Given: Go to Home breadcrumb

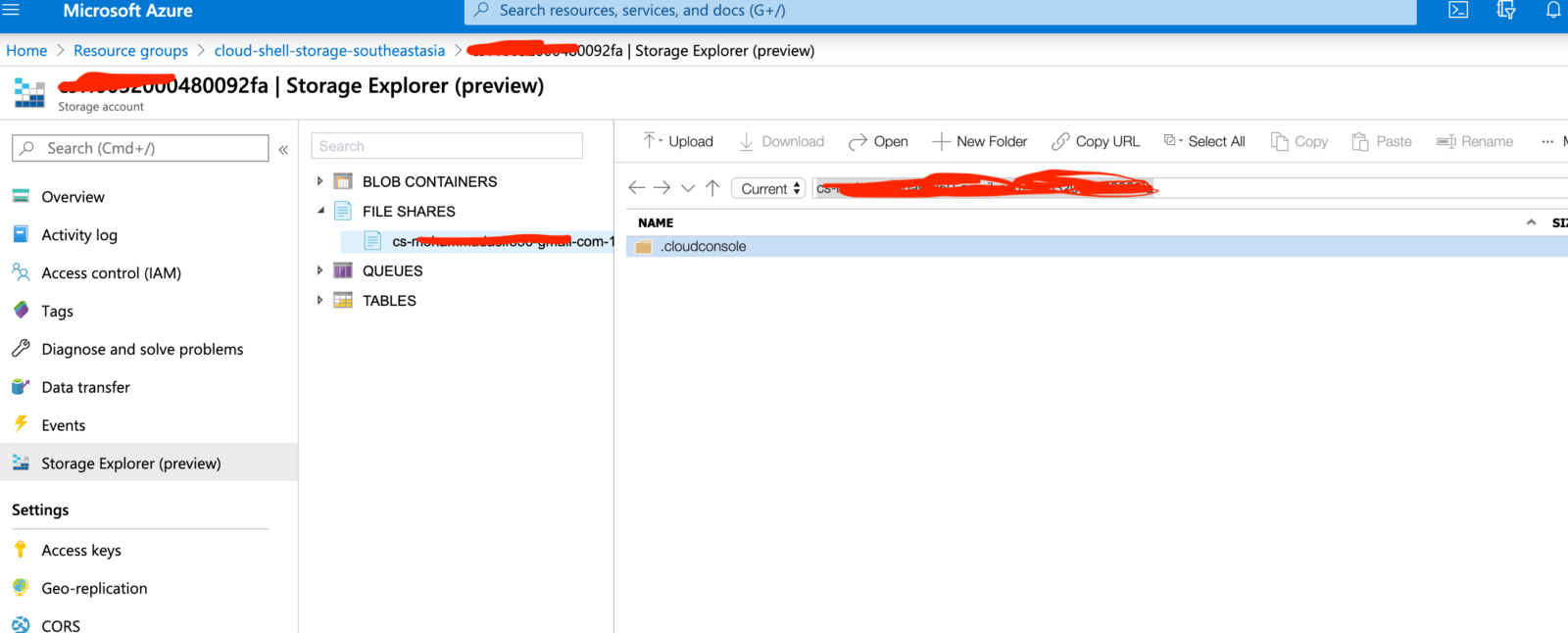Looking at the screenshot, I should point(26,50).
